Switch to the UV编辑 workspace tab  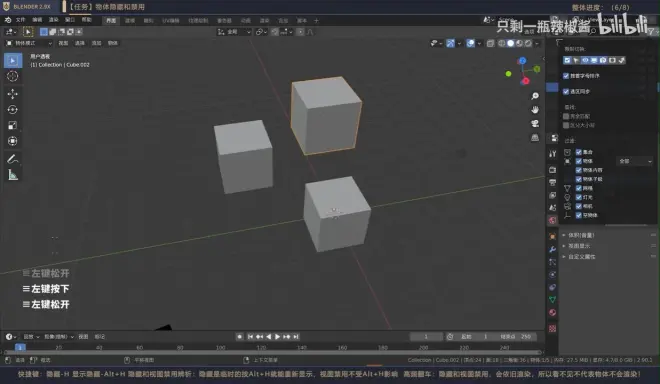(171, 21)
